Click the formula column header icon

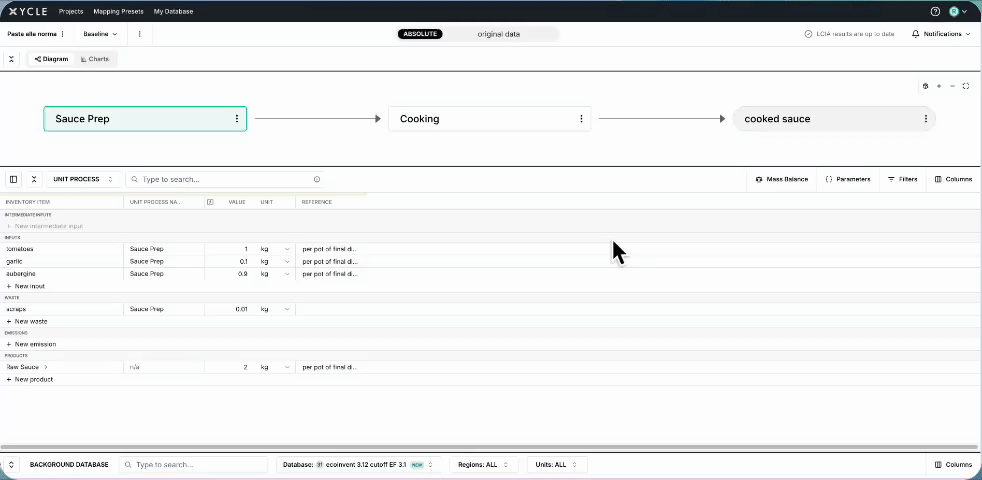pos(210,202)
